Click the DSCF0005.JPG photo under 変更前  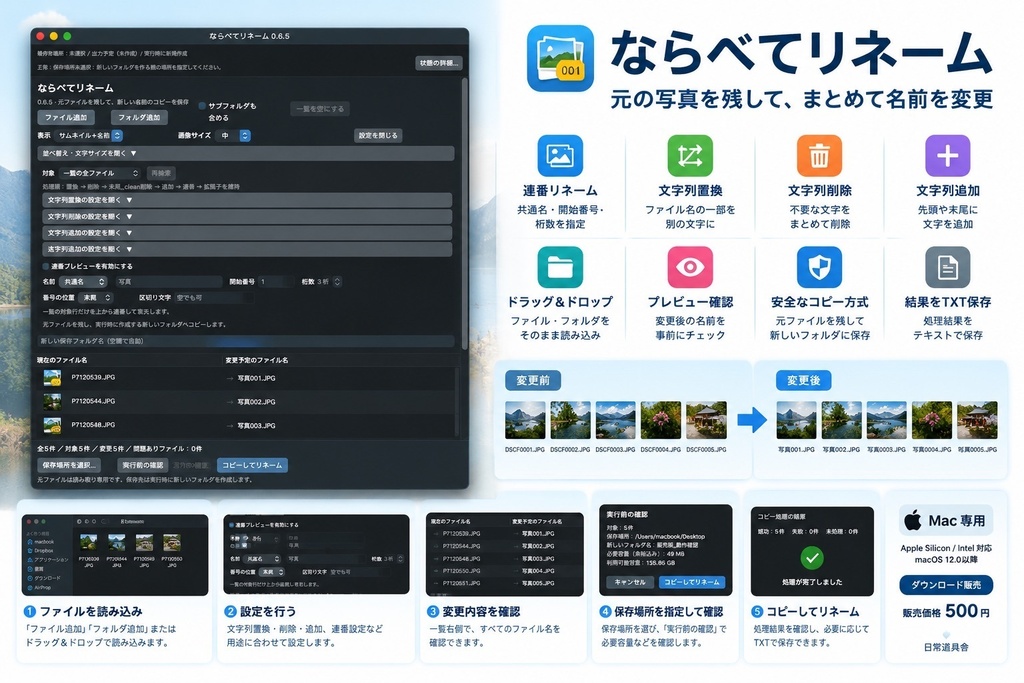tap(706, 420)
